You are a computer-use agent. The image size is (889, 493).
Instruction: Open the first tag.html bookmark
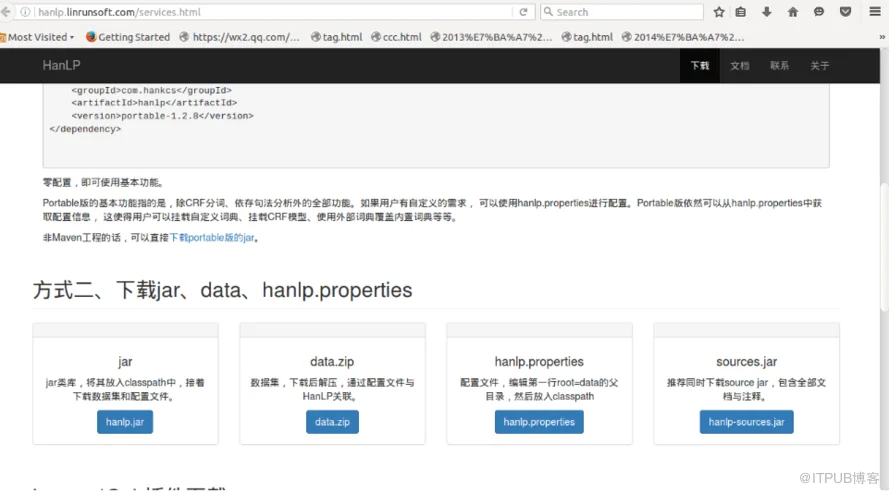[337, 37]
